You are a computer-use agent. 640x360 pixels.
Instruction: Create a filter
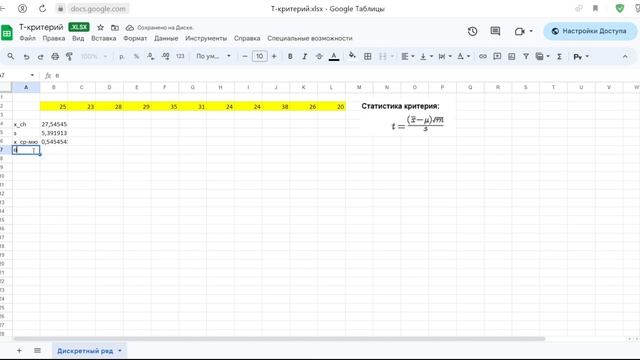point(526,56)
